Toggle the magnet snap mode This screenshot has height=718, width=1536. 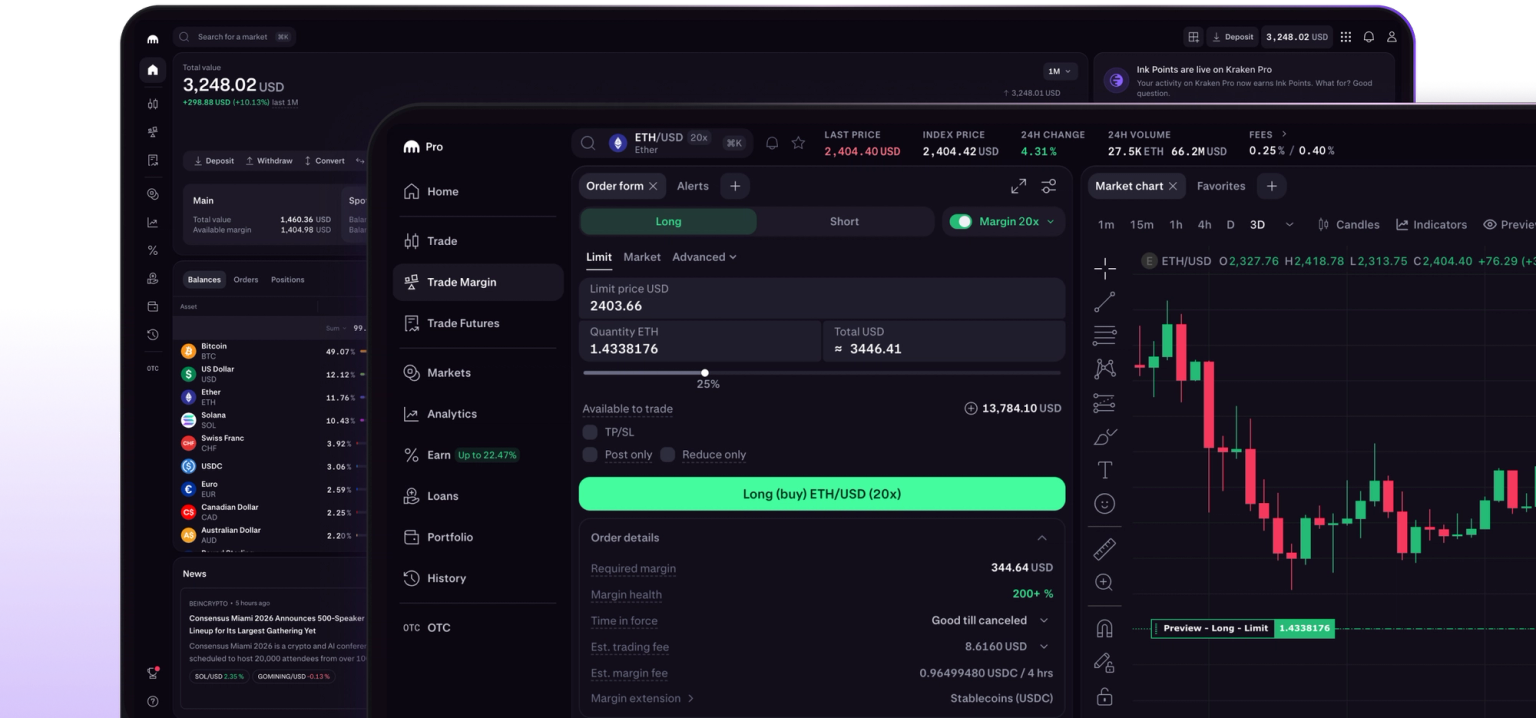(1105, 629)
